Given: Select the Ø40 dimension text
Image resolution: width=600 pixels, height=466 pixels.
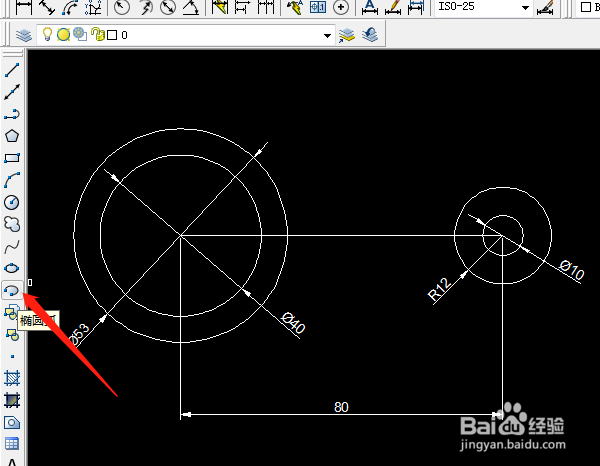Looking at the screenshot, I should 293,323.
